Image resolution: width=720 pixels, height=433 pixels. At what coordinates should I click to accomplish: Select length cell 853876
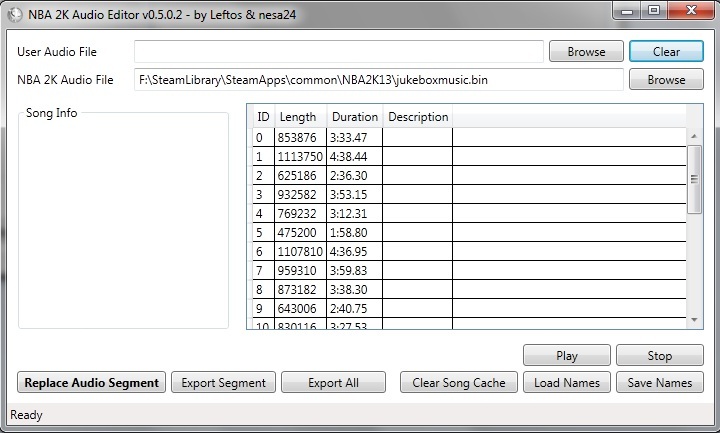(x=300, y=137)
